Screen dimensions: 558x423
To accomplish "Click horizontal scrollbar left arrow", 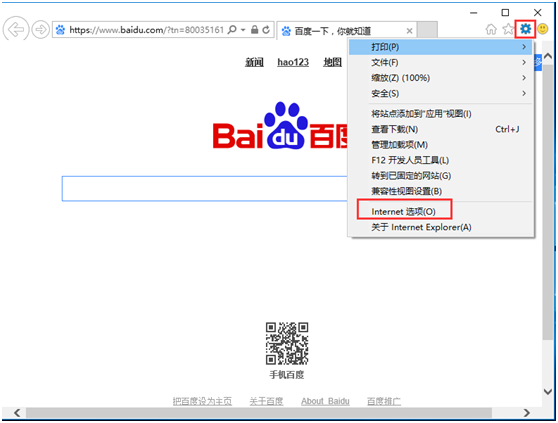I will pyautogui.click(x=17, y=413).
